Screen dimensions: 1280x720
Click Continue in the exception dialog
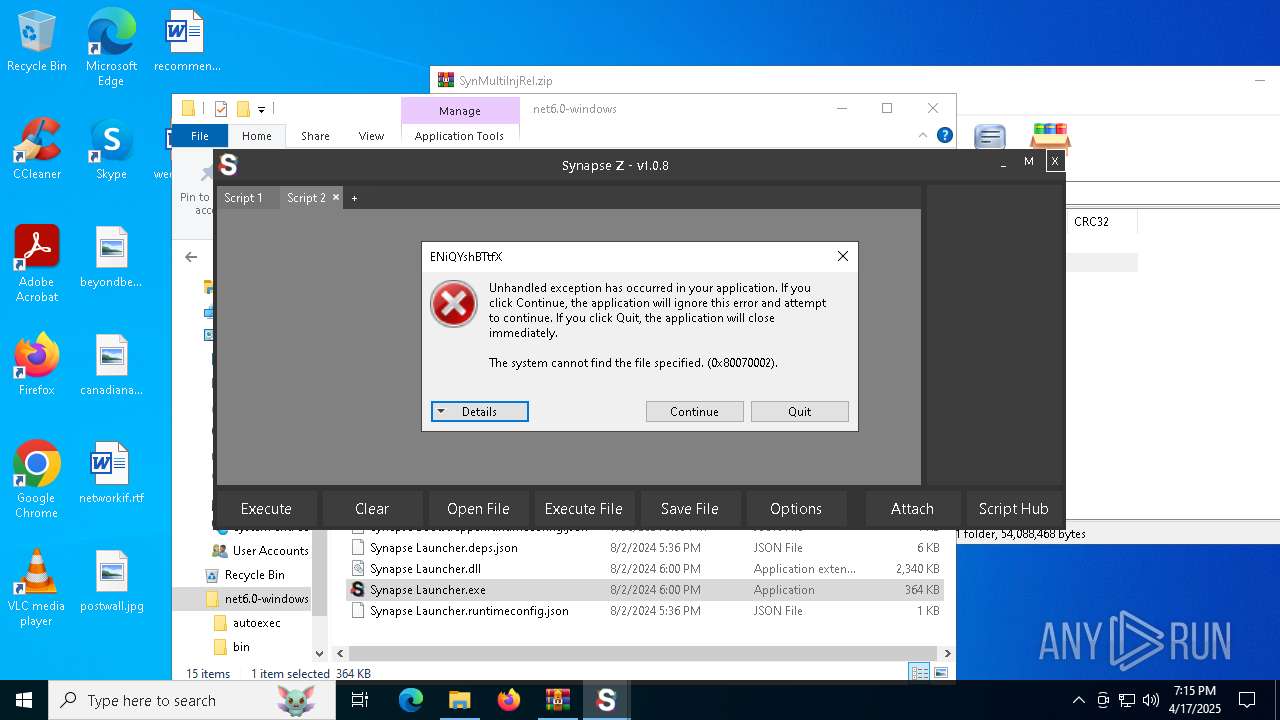695,412
